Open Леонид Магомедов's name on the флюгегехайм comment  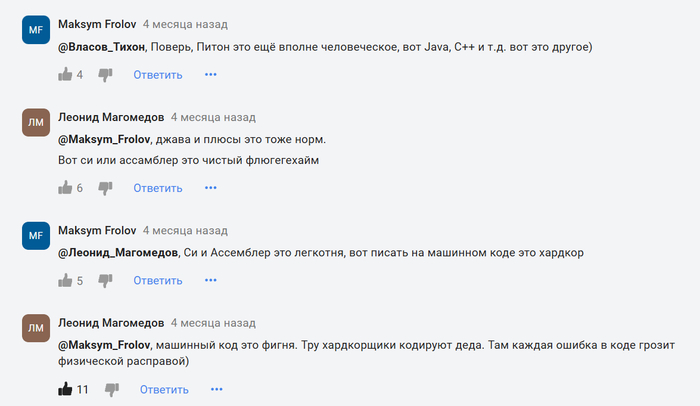110,116
